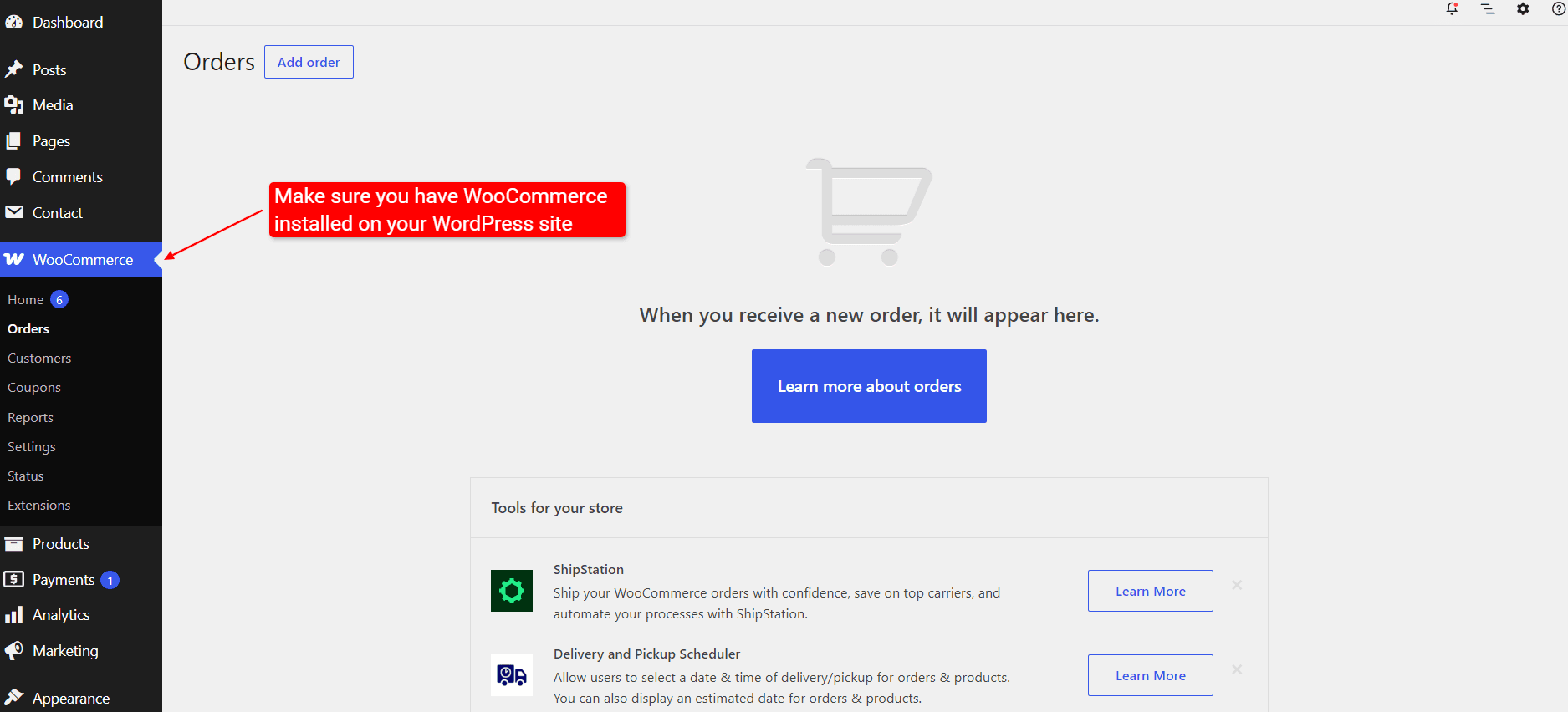Dismiss the ShipStation suggestion
This screenshot has height=712, width=1568.
click(x=1237, y=585)
